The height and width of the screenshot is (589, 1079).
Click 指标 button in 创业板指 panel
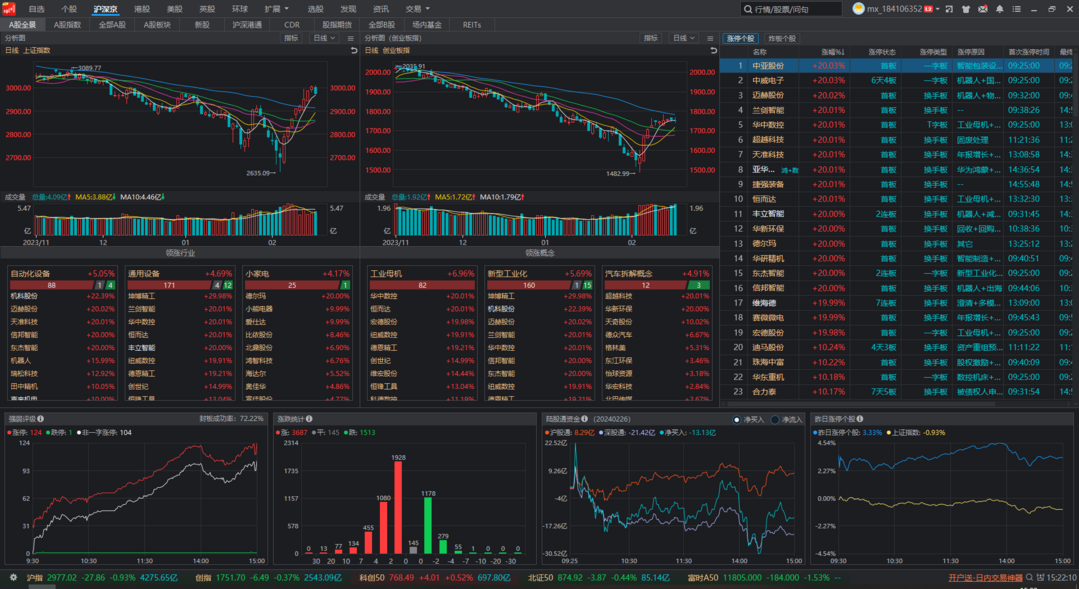coord(651,39)
